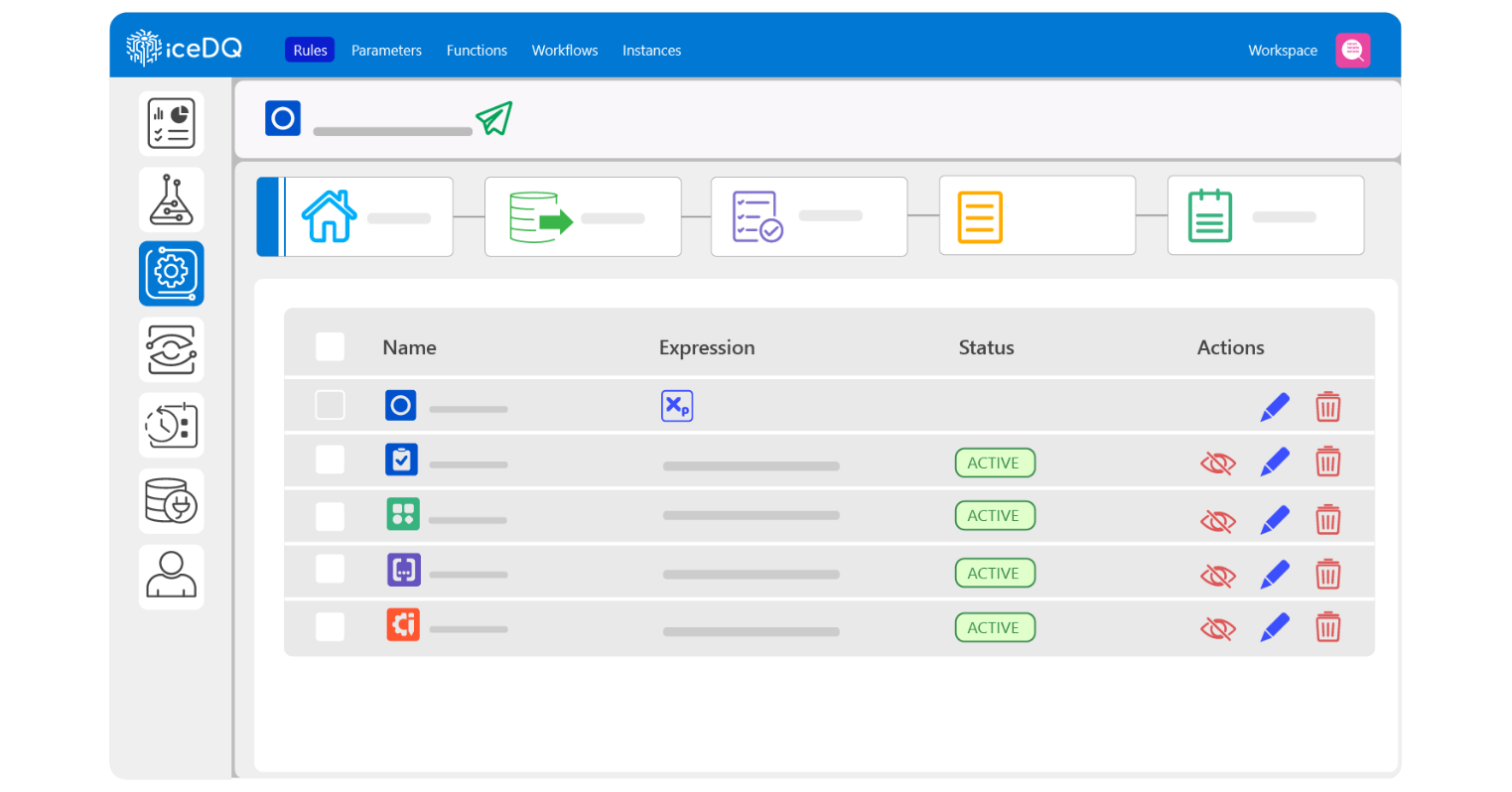Switch to the Parameters tab

pos(386,50)
